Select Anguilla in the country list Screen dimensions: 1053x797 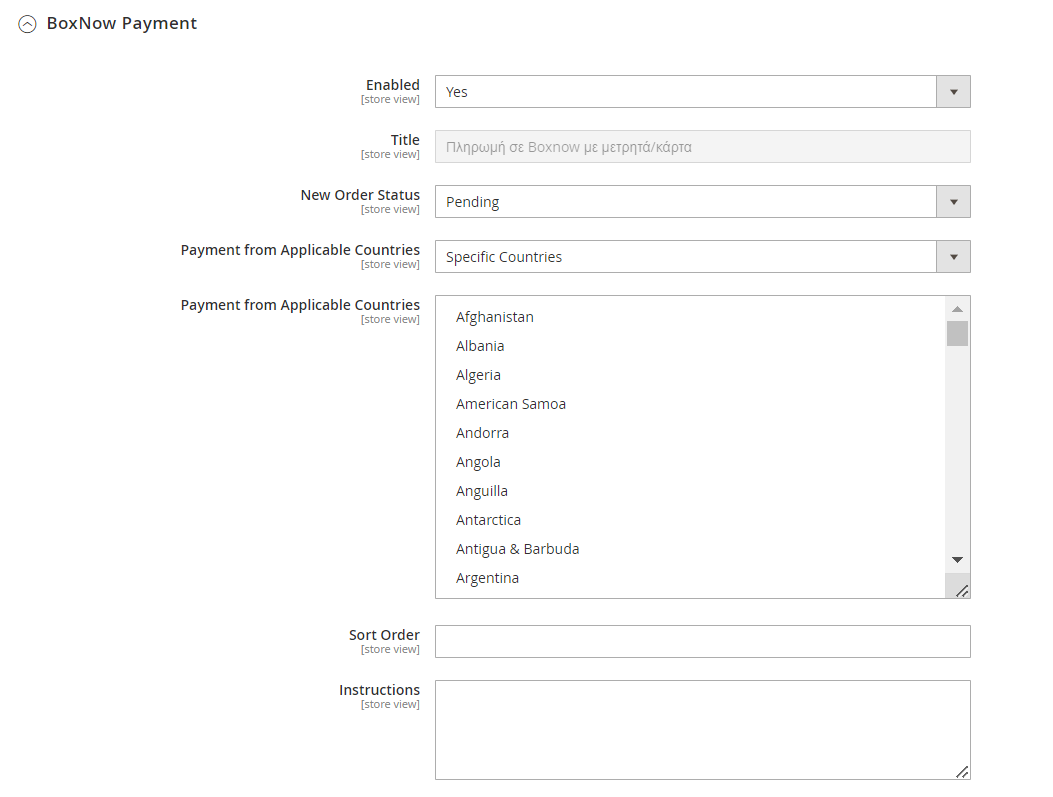pyautogui.click(x=482, y=491)
